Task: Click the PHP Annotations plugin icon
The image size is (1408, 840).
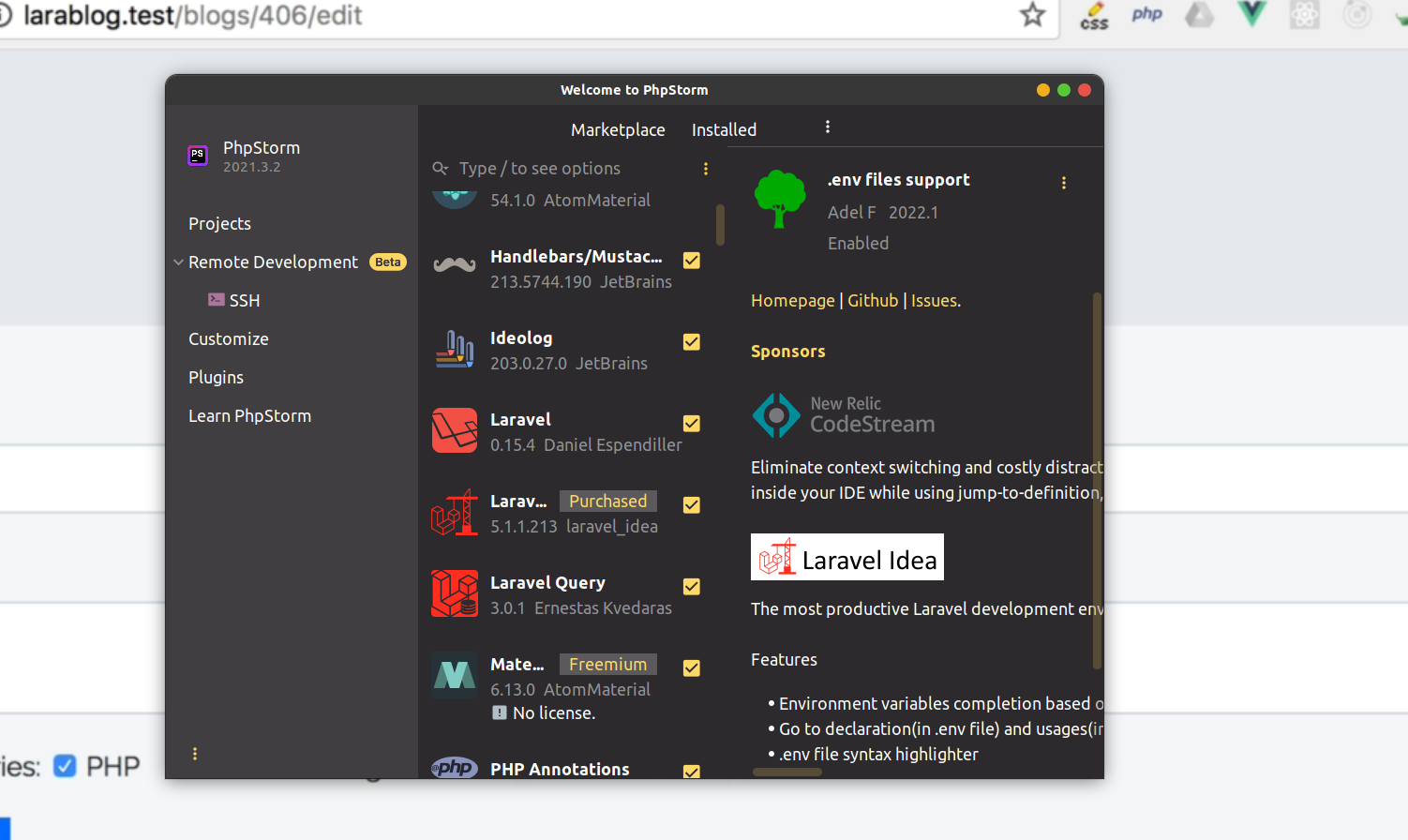Action: click(x=455, y=768)
